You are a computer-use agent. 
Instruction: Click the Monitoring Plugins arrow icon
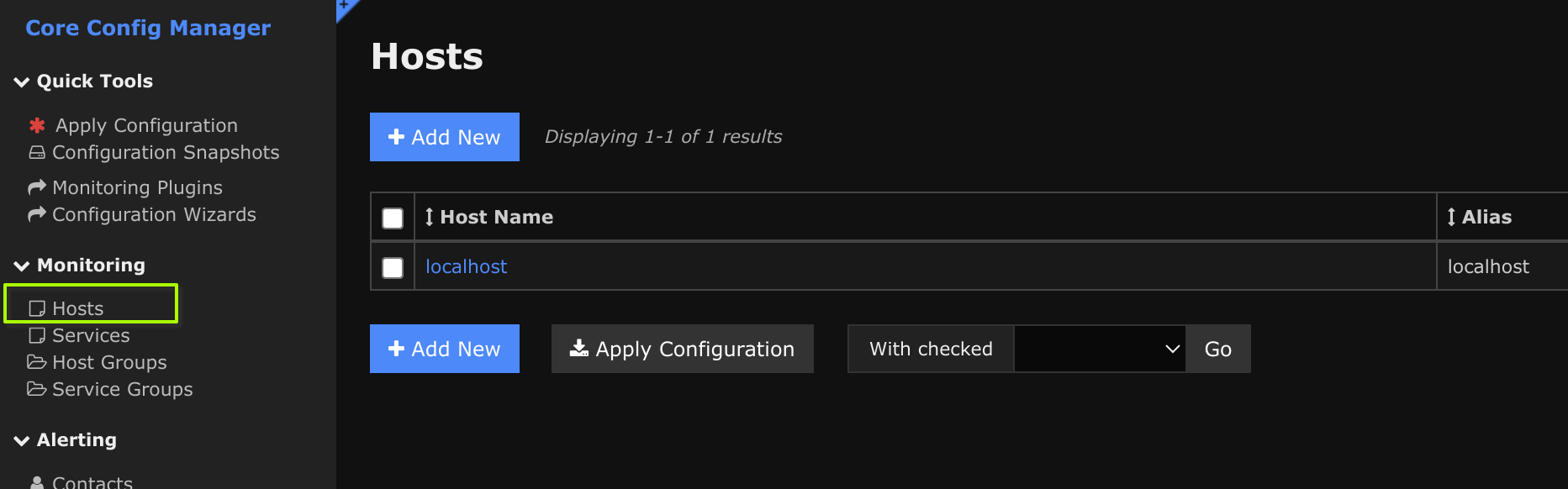tap(37, 187)
